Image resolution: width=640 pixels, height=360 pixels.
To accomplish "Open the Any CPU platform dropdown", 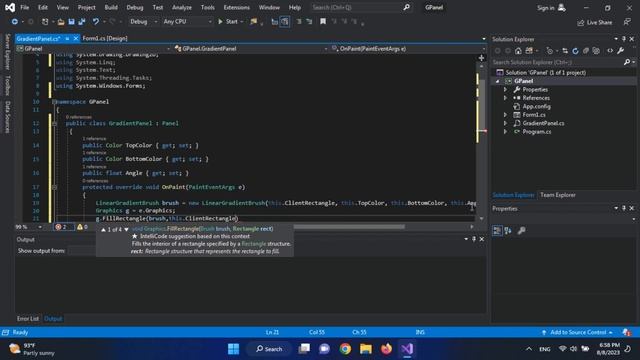I will 187,22.
